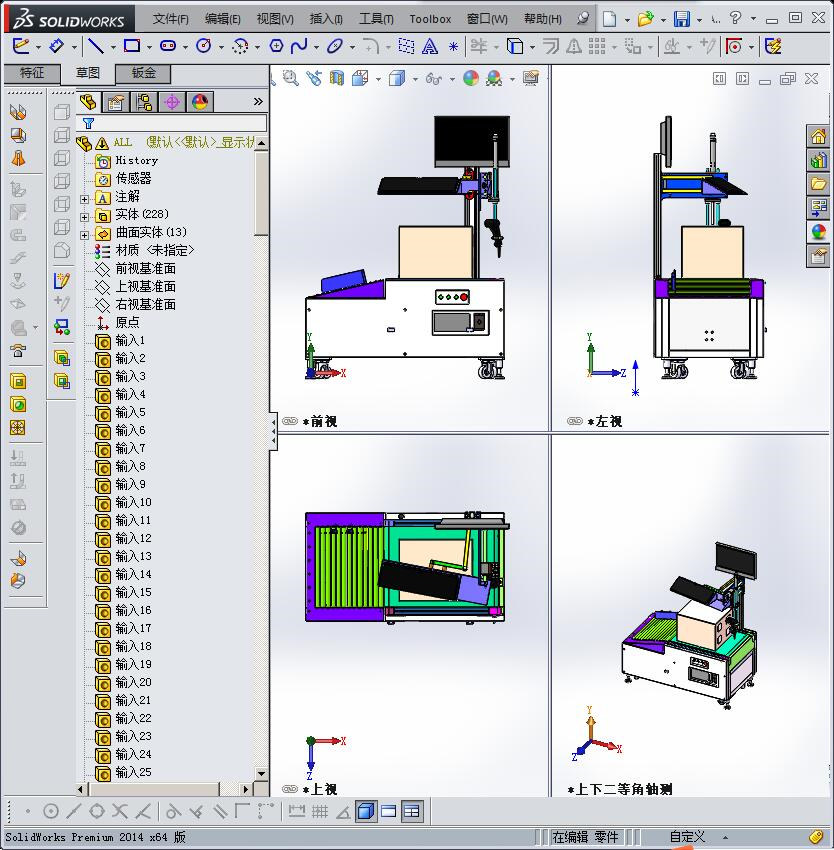Click the feature tree scrollbar down arrow
This screenshot has height=850, width=834.
click(259, 773)
